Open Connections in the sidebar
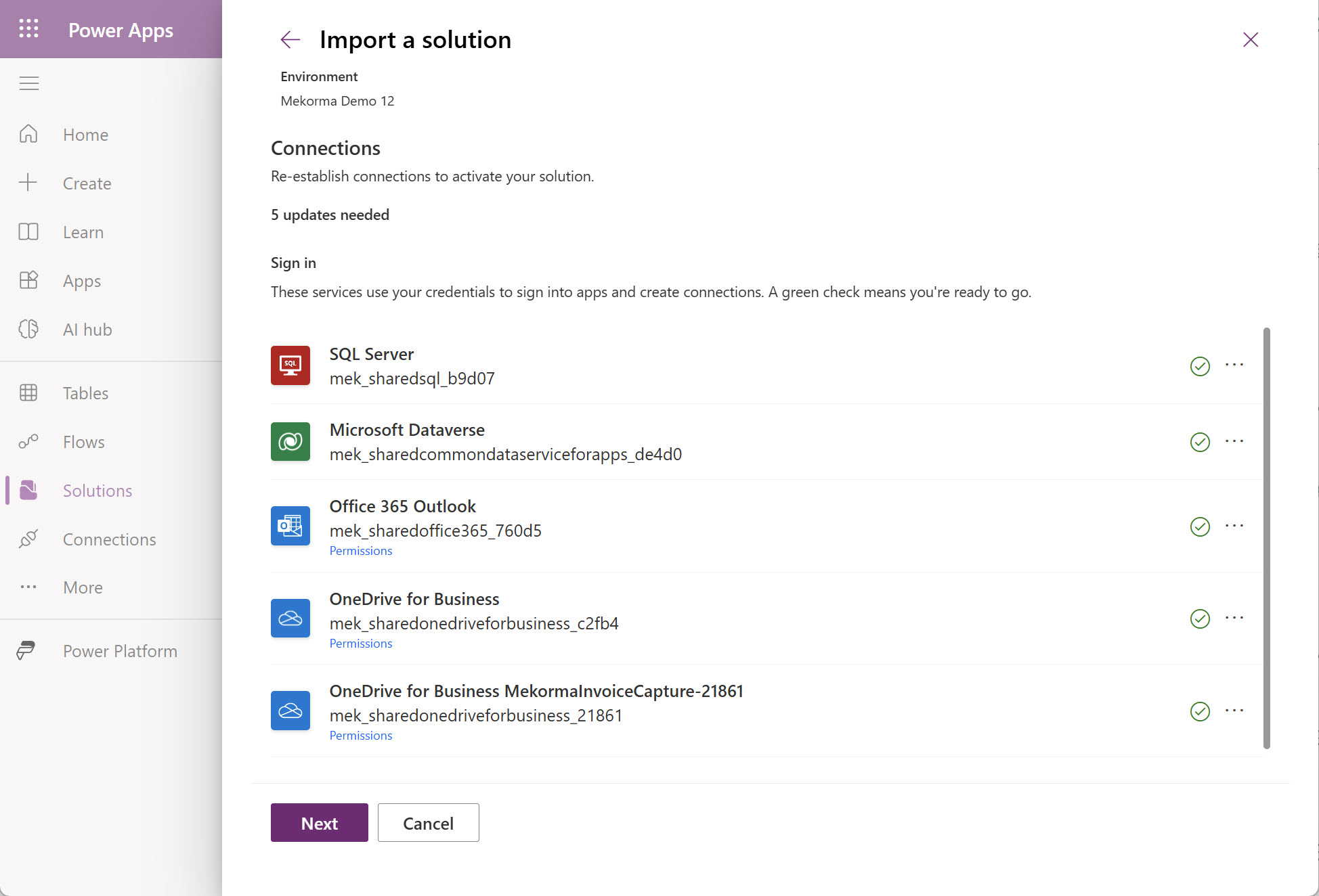1319x896 pixels. 109,539
